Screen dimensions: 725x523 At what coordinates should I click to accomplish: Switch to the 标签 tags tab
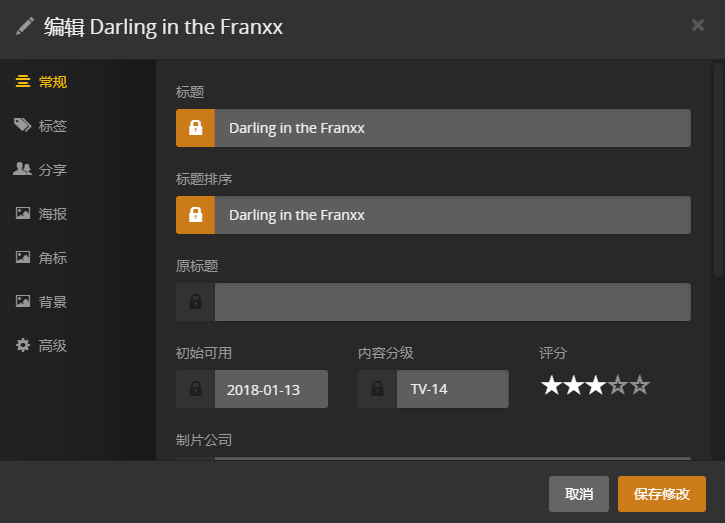click(x=52, y=126)
